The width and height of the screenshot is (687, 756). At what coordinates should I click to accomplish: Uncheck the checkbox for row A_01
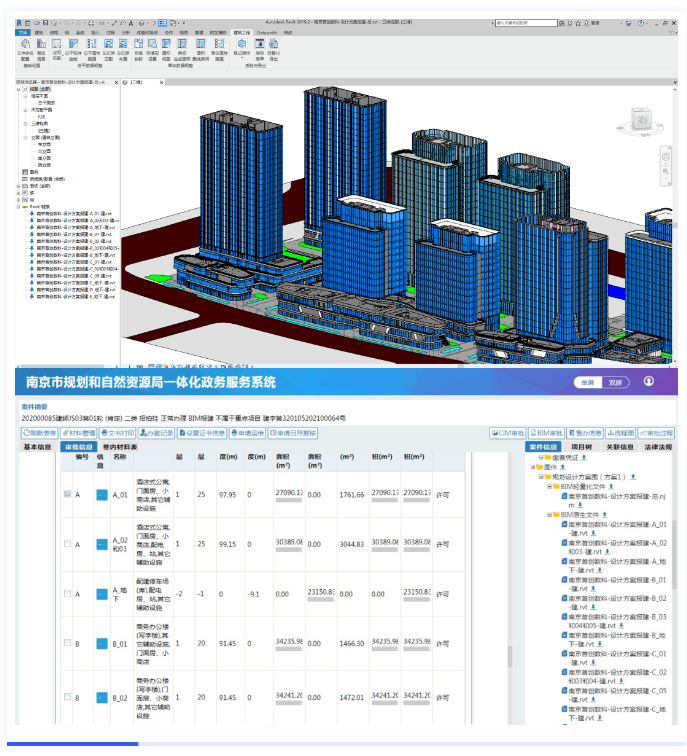(67, 494)
